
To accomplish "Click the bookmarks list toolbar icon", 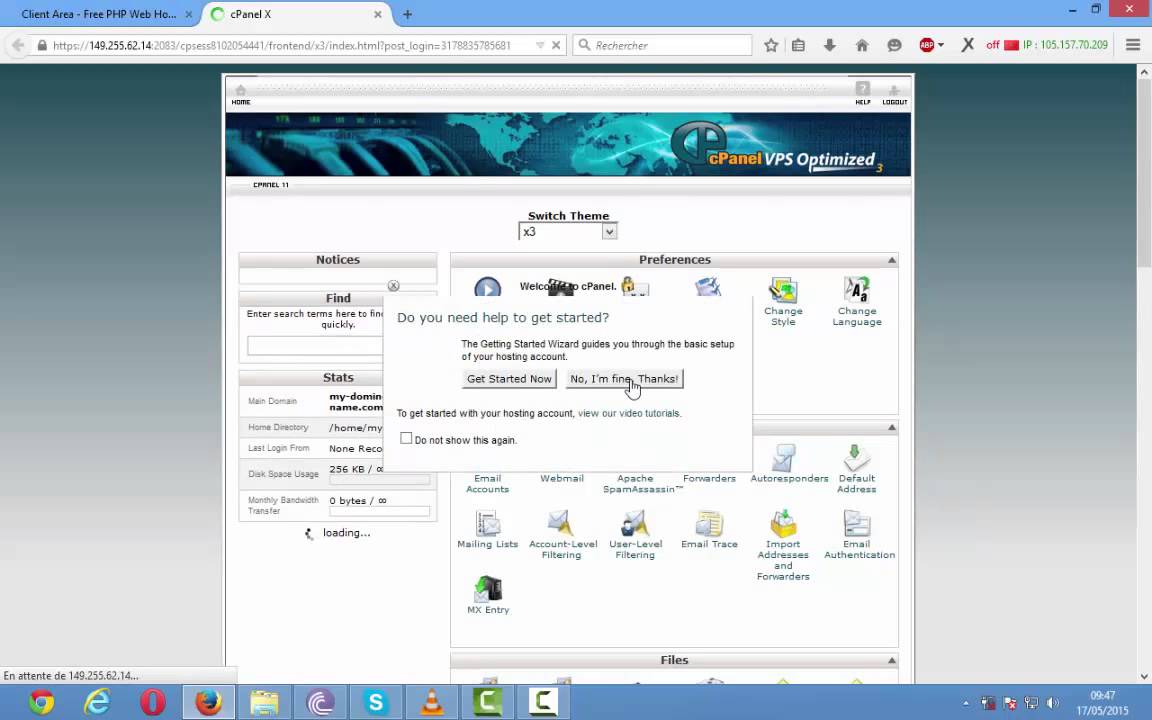I will (799, 46).
